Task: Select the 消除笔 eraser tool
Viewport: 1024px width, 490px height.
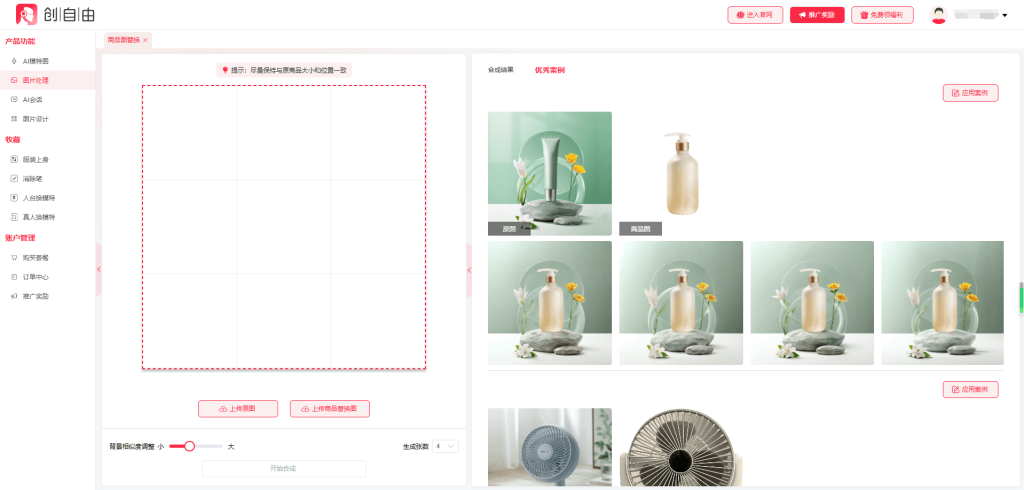Action: point(32,178)
